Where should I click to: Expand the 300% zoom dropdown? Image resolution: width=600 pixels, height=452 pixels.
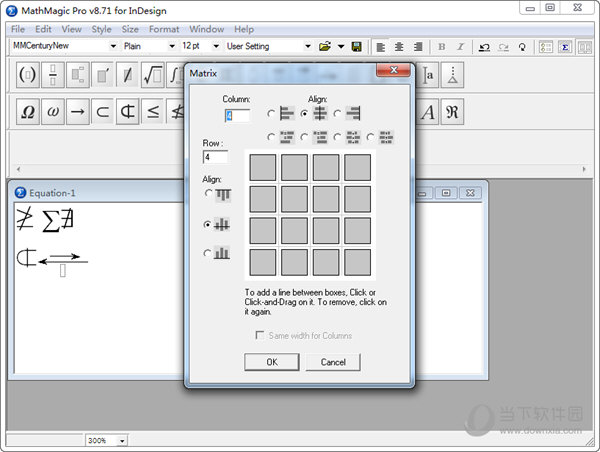122,441
